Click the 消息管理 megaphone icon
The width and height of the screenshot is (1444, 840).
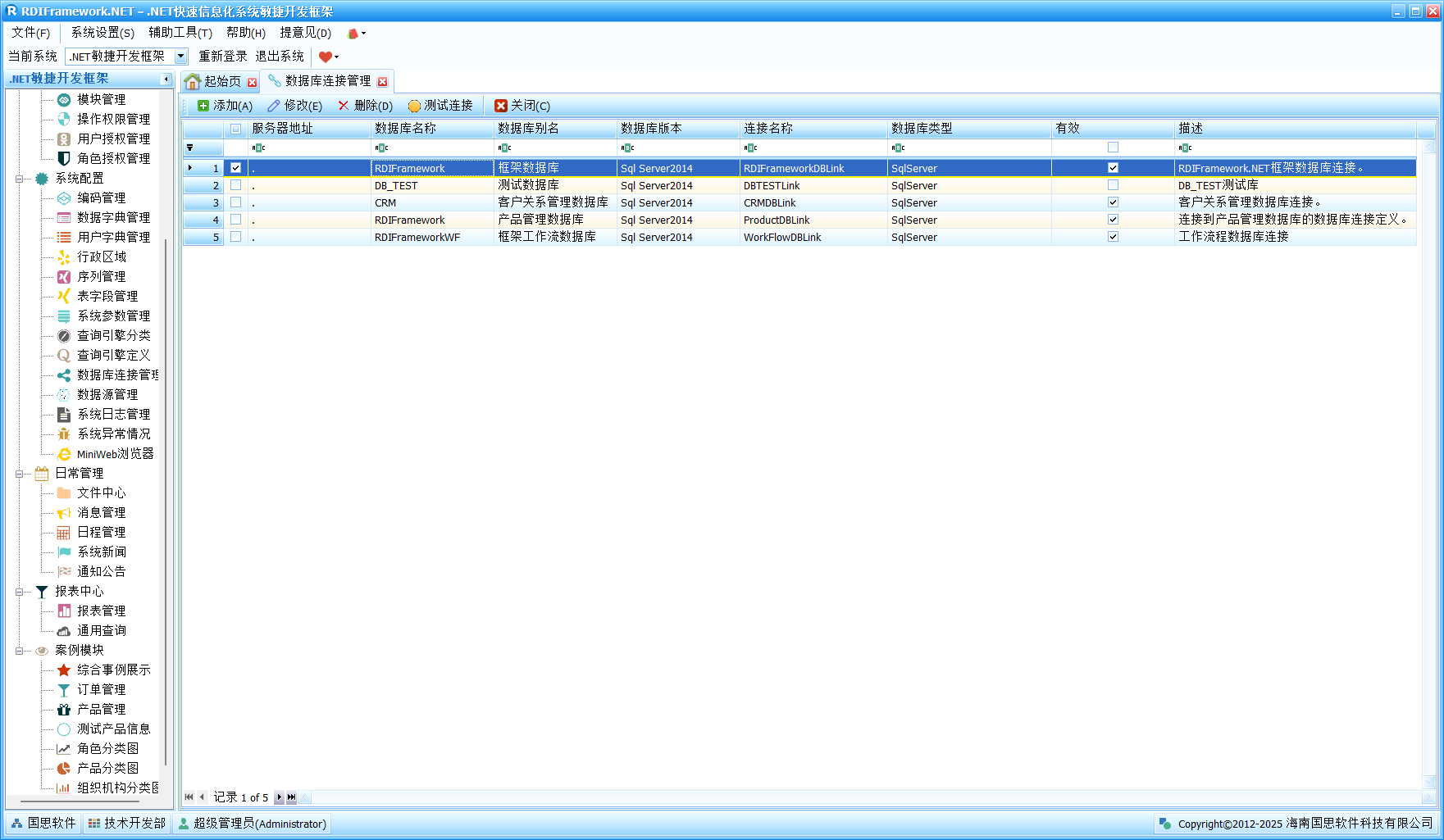[64, 513]
